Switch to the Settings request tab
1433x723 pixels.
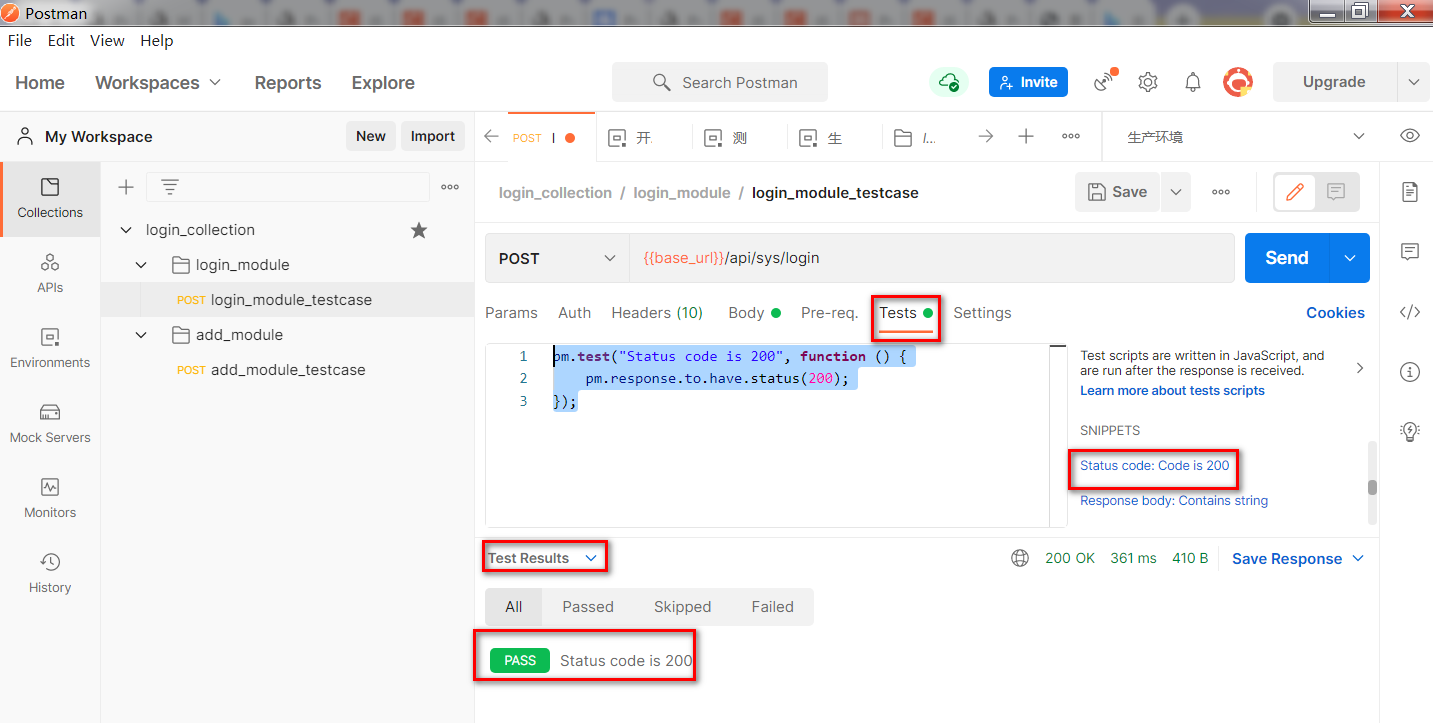coord(982,313)
